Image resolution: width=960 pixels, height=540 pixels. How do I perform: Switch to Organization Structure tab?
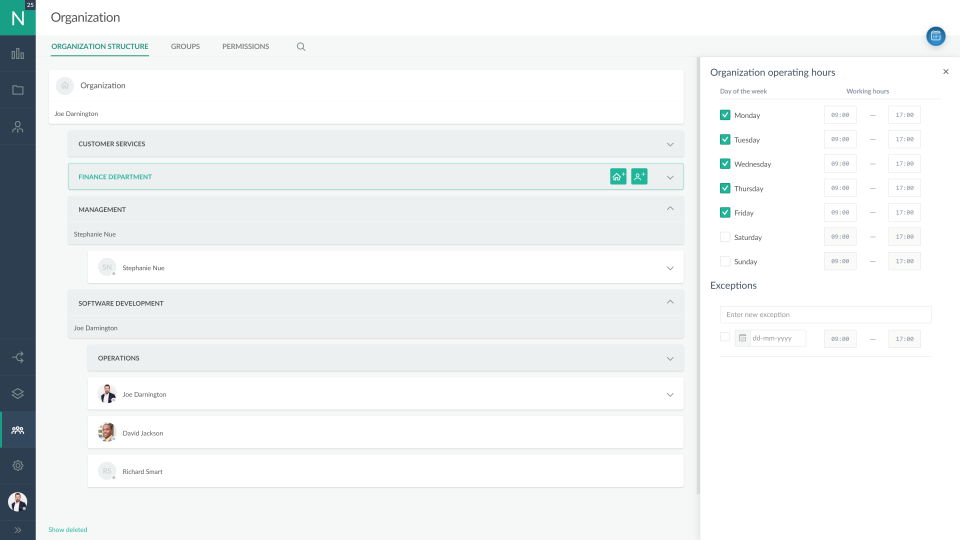(100, 47)
